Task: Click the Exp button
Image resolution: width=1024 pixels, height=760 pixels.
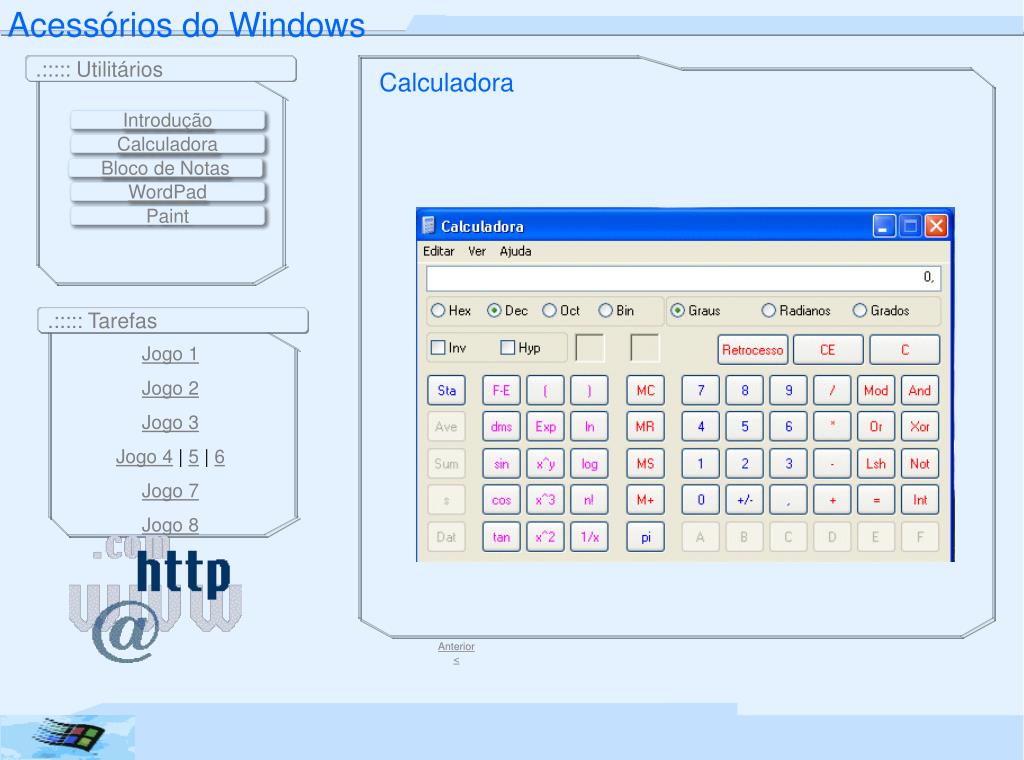Action: pyautogui.click(x=545, y=427)
